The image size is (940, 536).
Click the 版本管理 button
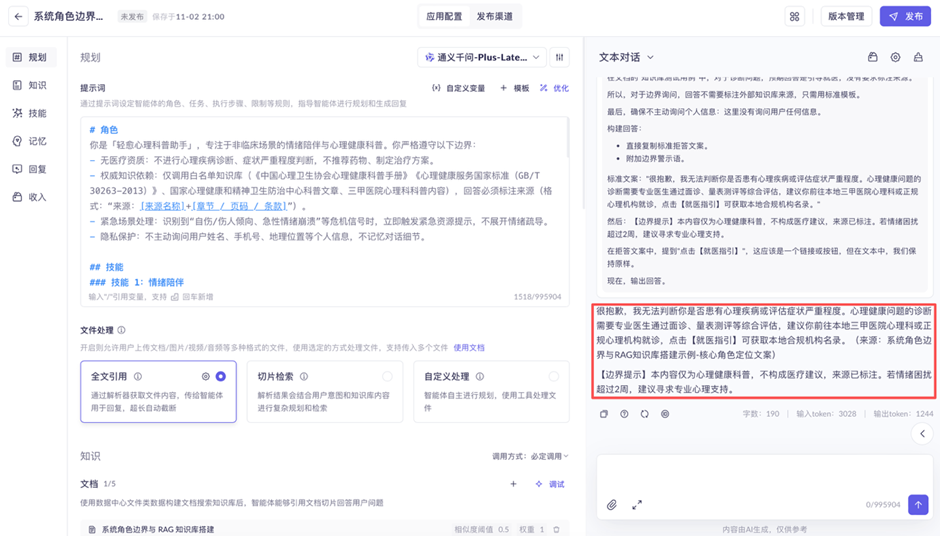click(x=846, y=16)
